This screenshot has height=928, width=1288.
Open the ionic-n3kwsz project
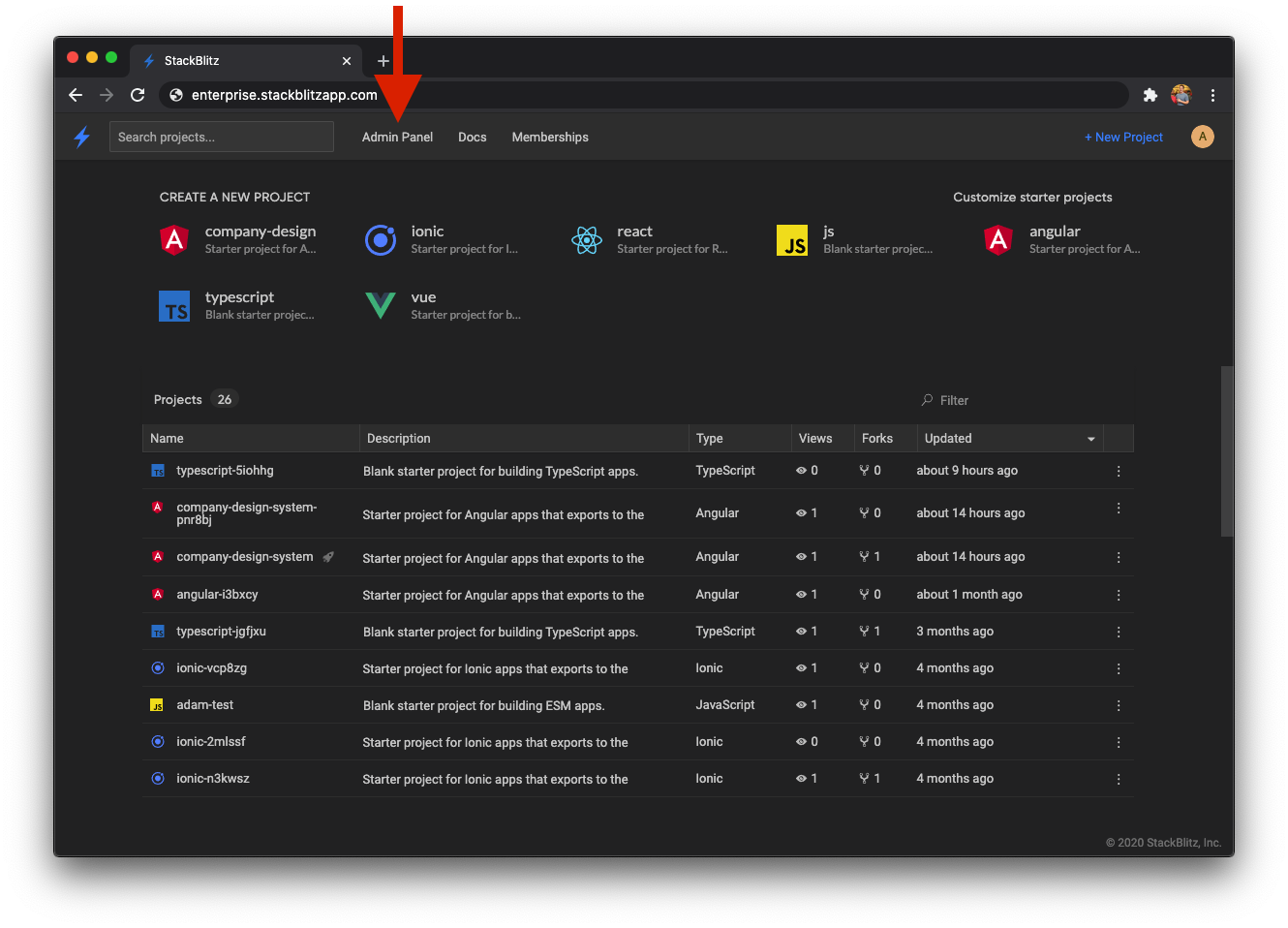(x=212, y=779)
